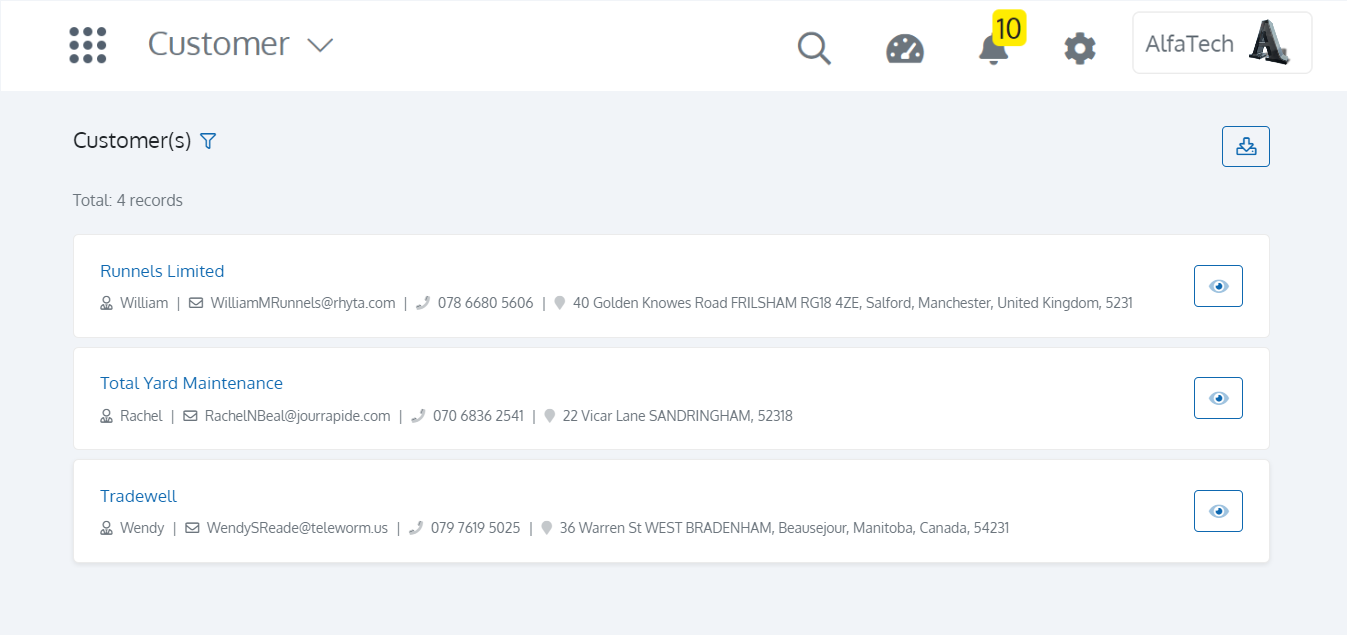Click location pin beside Vicar Lane address
The height and width of the screenshot is (635, 1347).
point(550,416)
